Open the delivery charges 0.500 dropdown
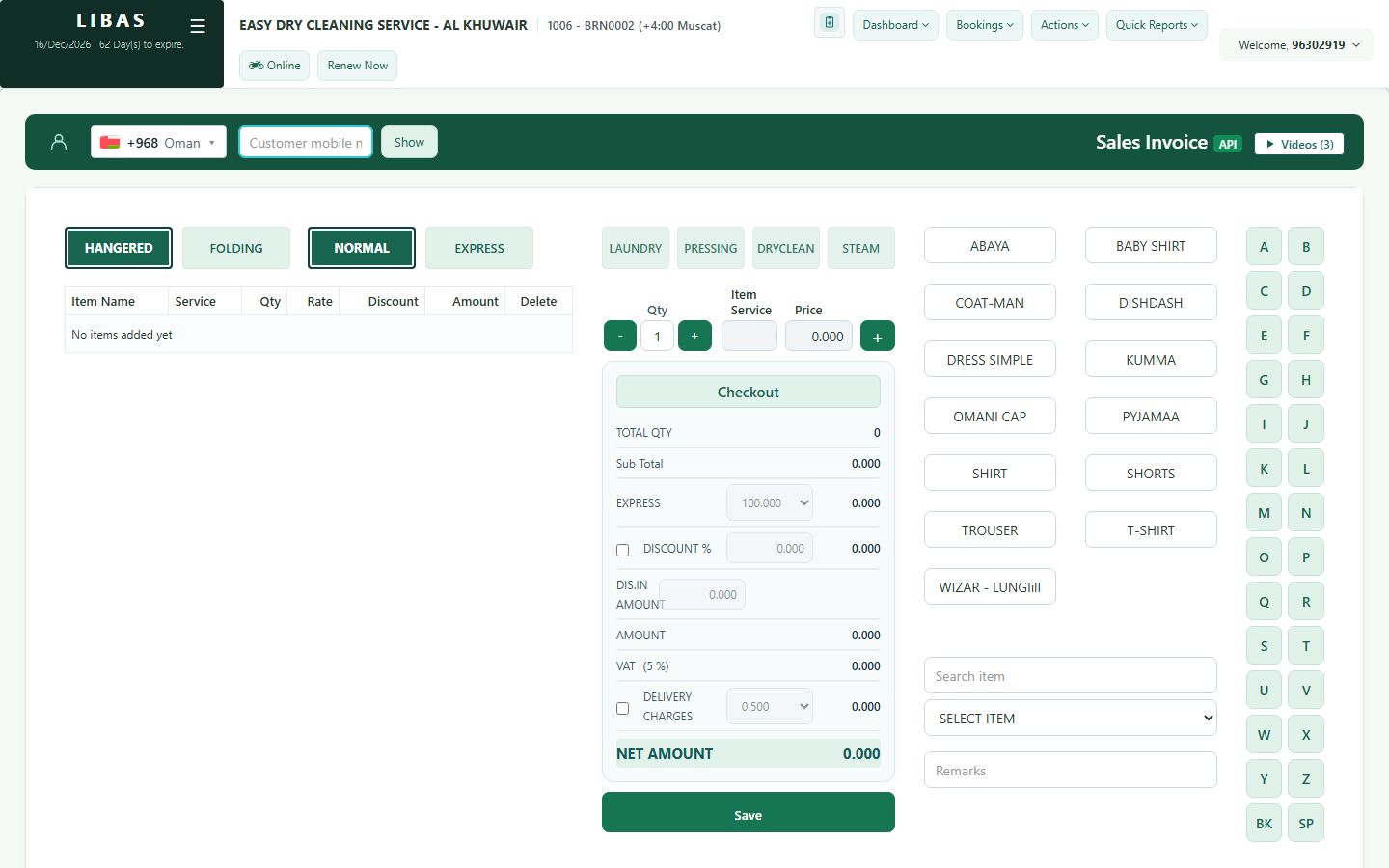The image size is (1389, 868). (x=770, y=706)
